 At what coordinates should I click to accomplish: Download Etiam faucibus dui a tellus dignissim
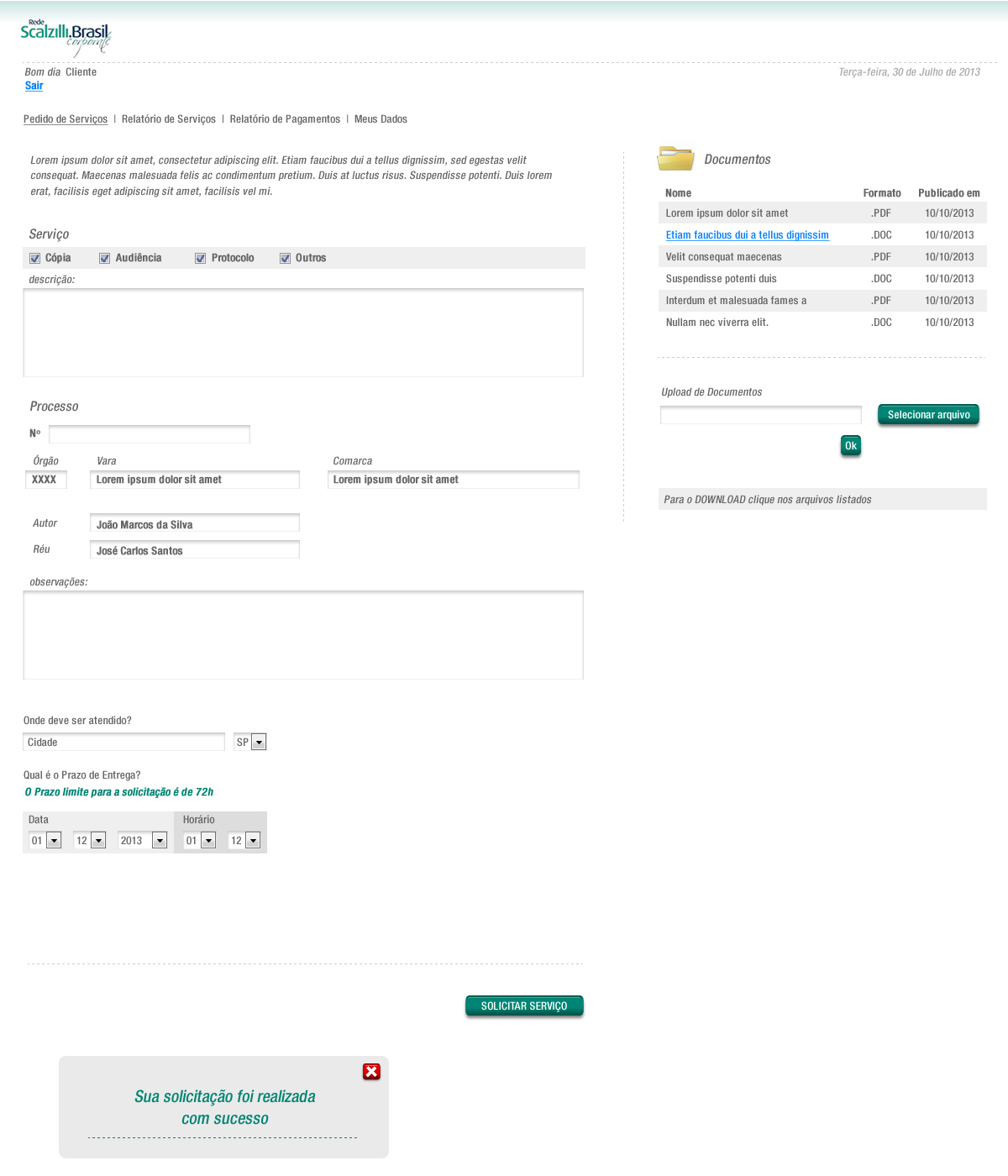(747, 235)
